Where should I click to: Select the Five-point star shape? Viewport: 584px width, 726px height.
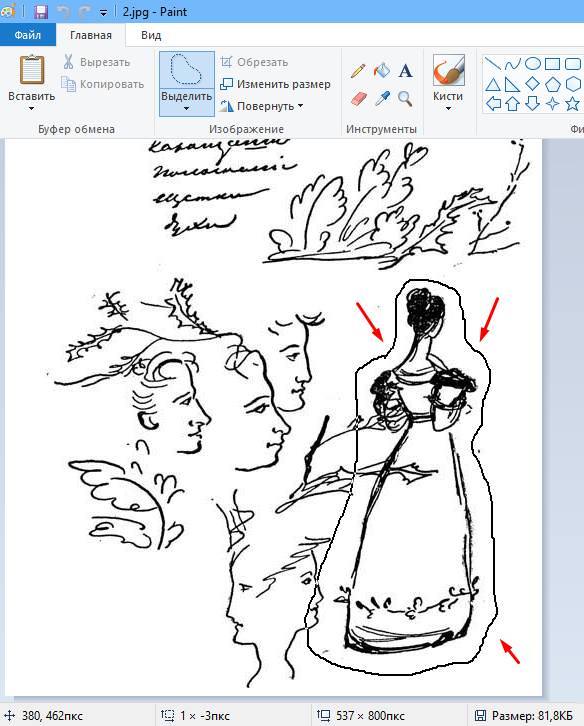(x=573, y=103)
